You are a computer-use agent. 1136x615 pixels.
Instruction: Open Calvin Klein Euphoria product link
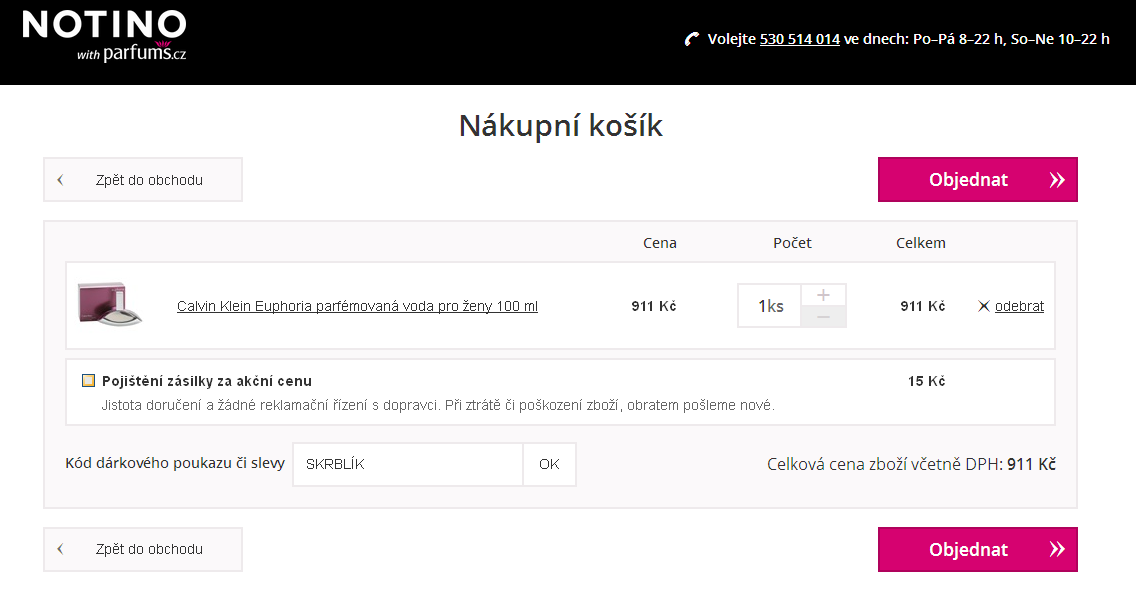pos(357,306)
